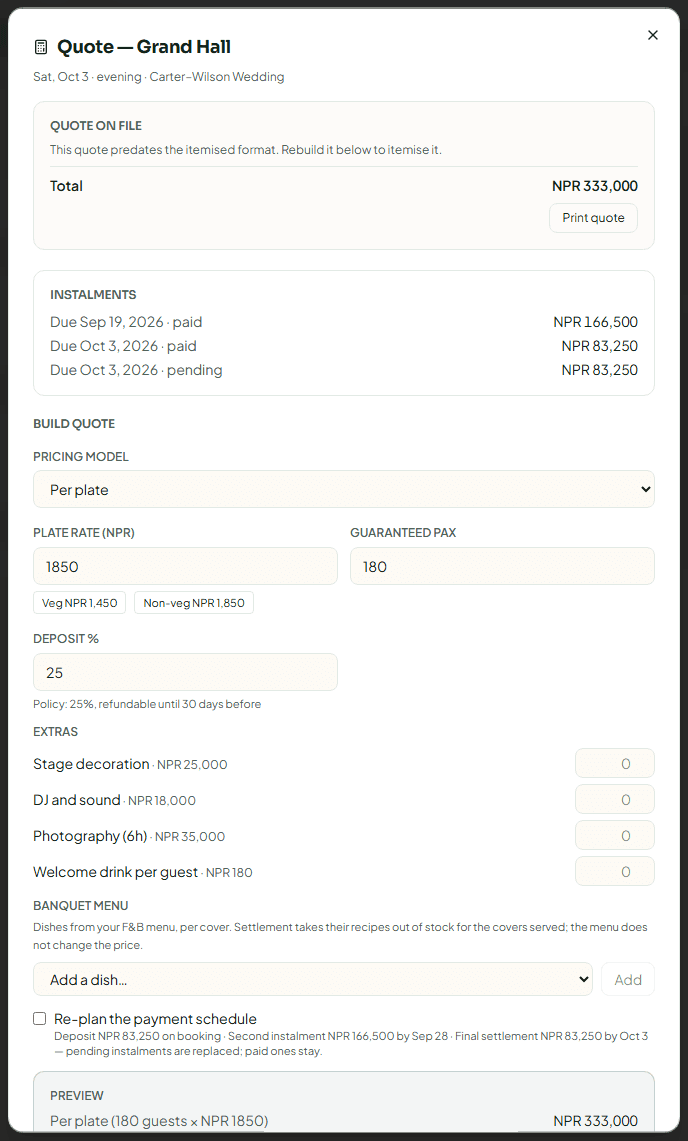688x1141 pixels.
Task: Focus the Plate rate input field
Action: click(186, 566)
